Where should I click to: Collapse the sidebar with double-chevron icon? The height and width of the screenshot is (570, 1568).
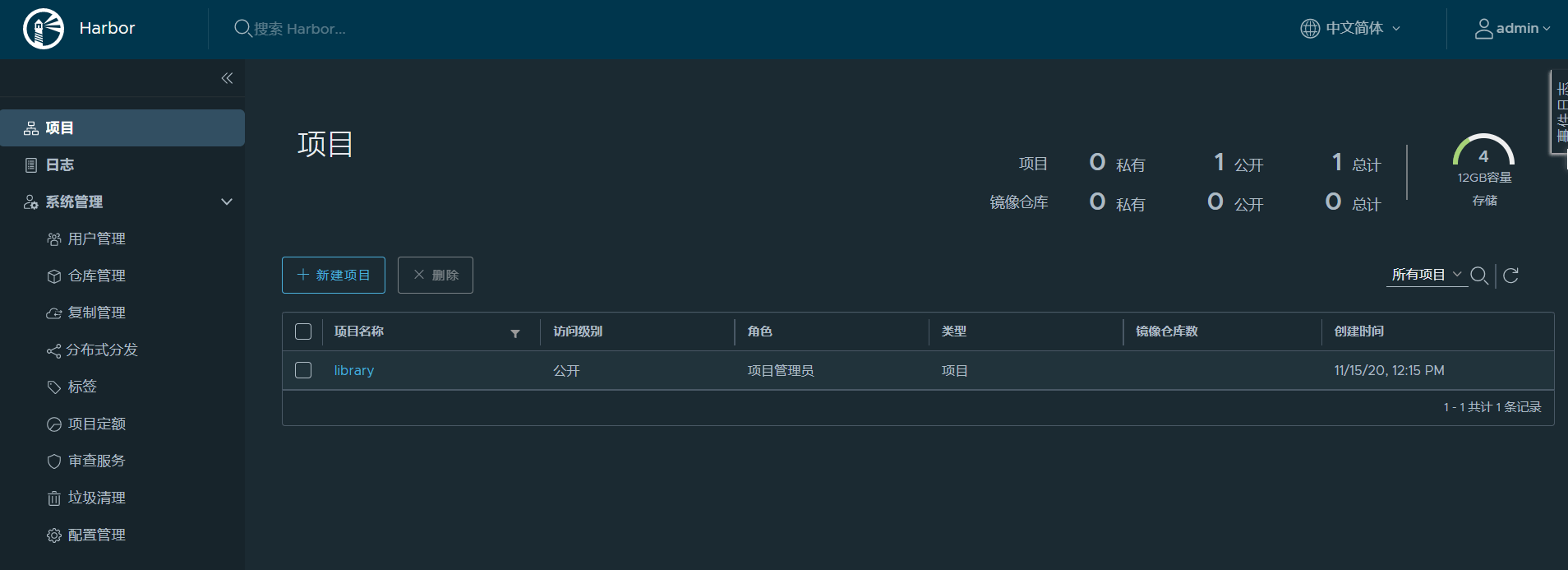[227, 78]
